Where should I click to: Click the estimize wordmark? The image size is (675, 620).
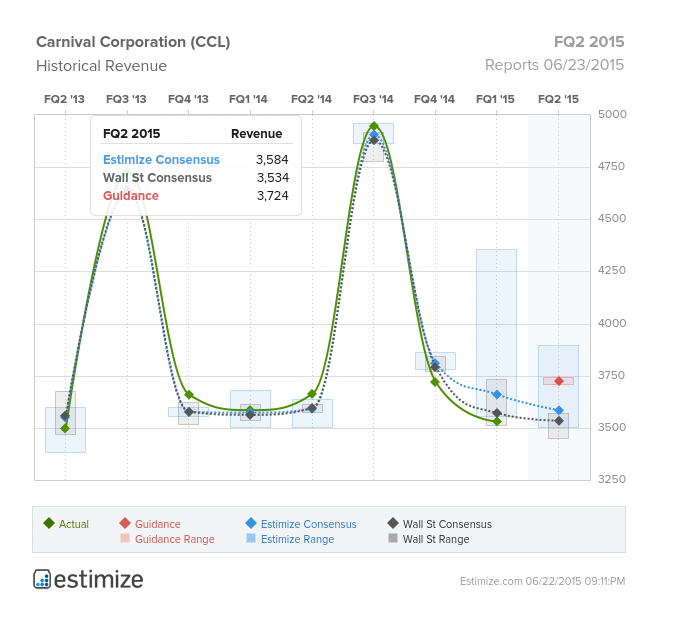pos(99,580)
